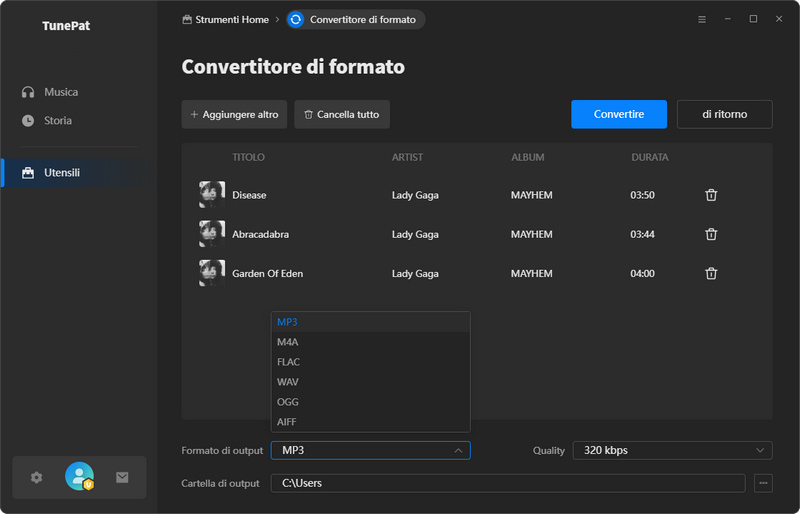Click the ARTIST column header
The height and width of the screenshot is (514, 800).
(x=407, y=157)
